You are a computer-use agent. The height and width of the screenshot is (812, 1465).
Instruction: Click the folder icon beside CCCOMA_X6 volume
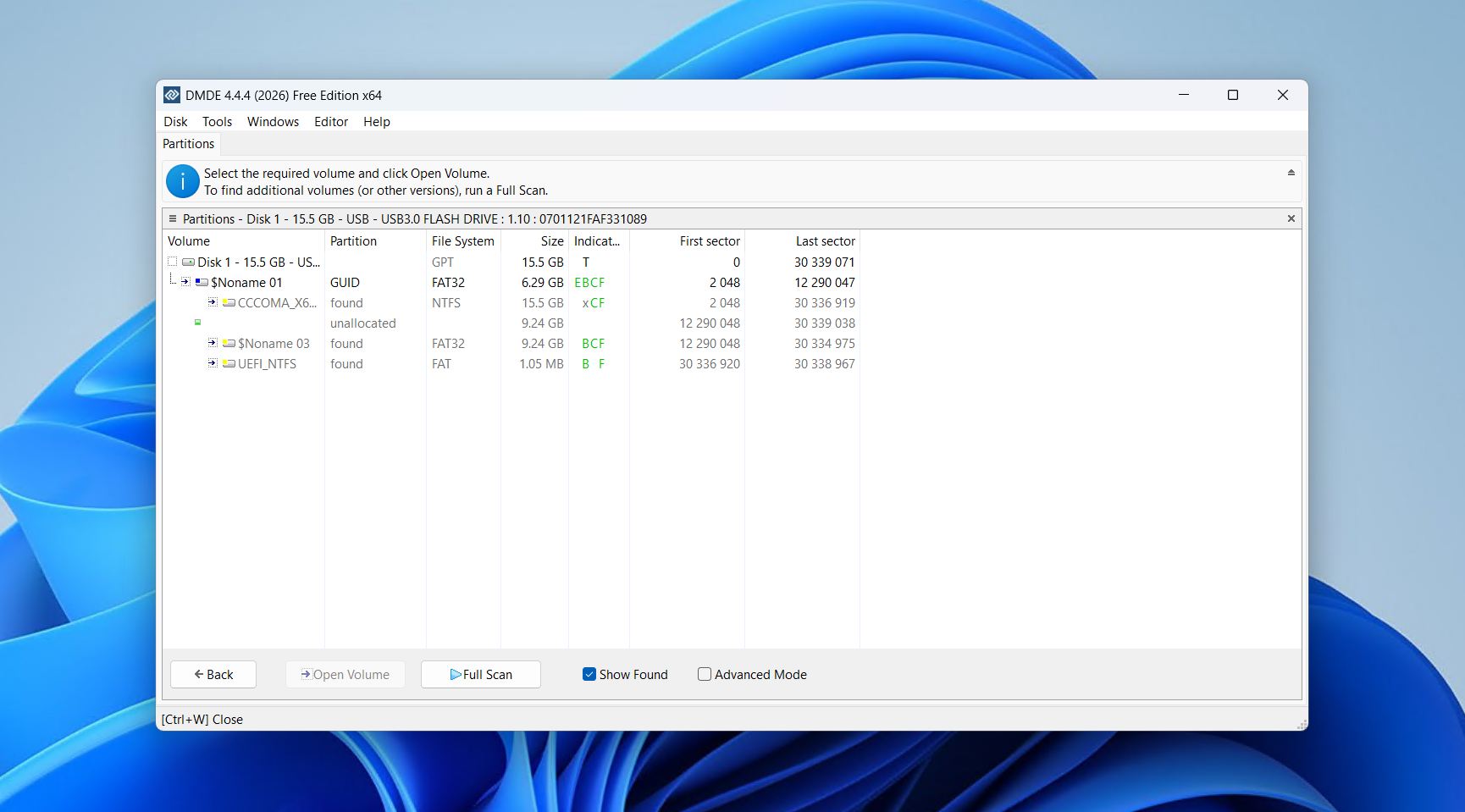227,302
